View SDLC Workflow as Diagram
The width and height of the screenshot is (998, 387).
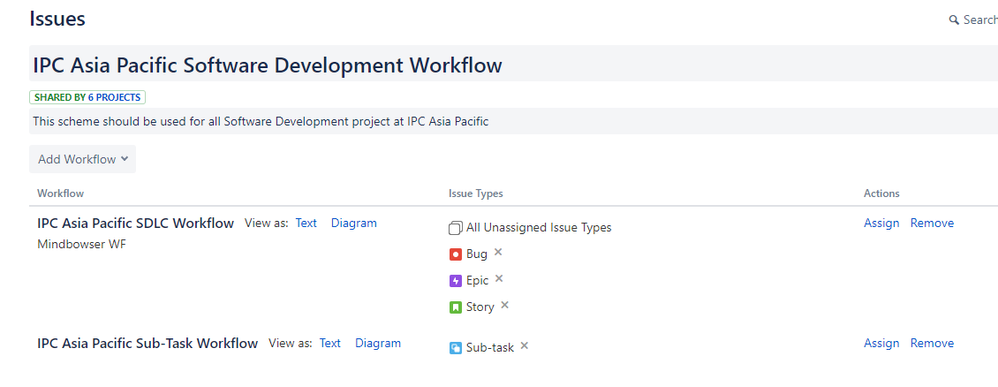pyautogui.click(x=354, y=223)
